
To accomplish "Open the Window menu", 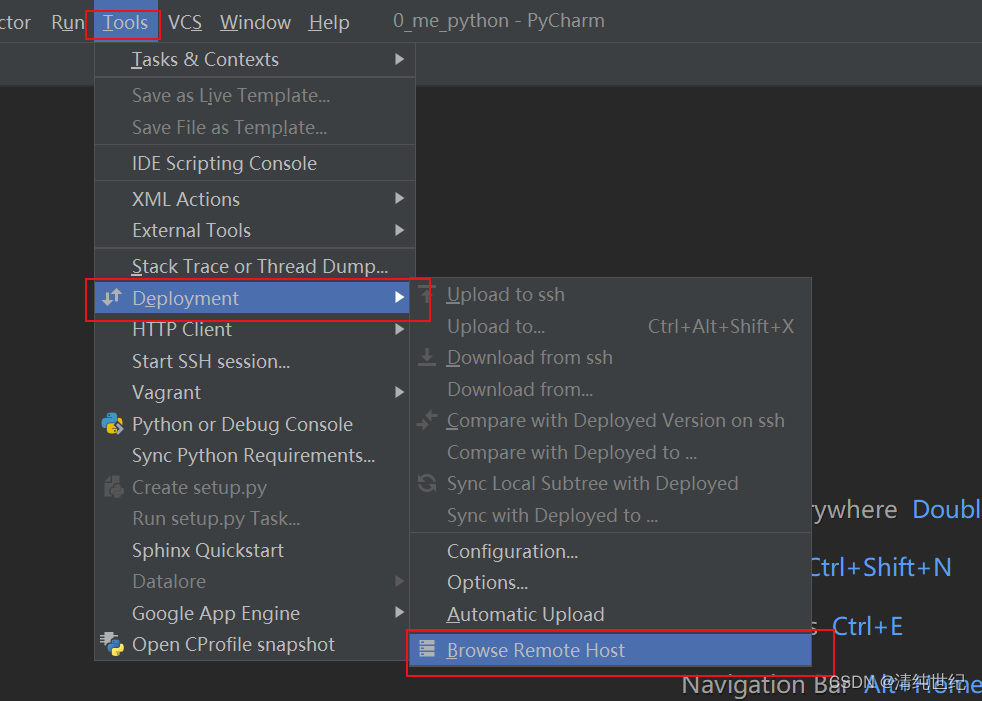I will coord(256,23).
